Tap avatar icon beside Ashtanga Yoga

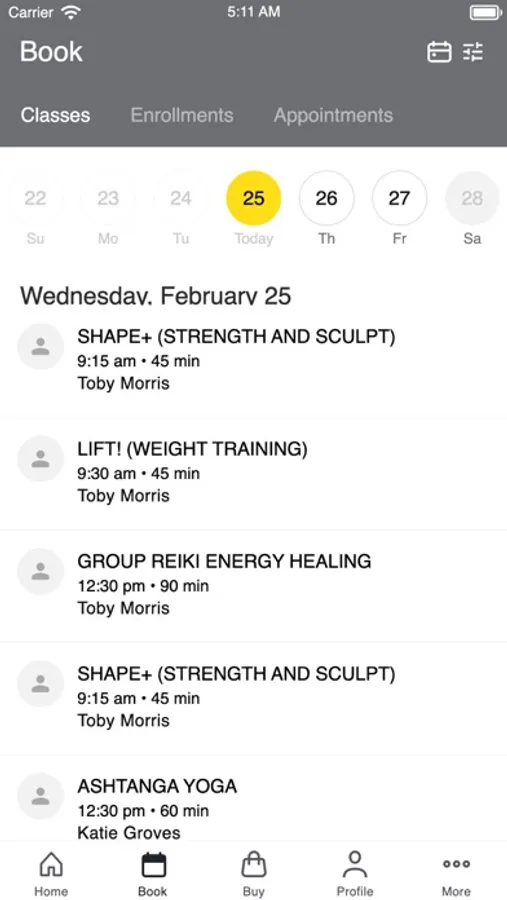[40, 796]
